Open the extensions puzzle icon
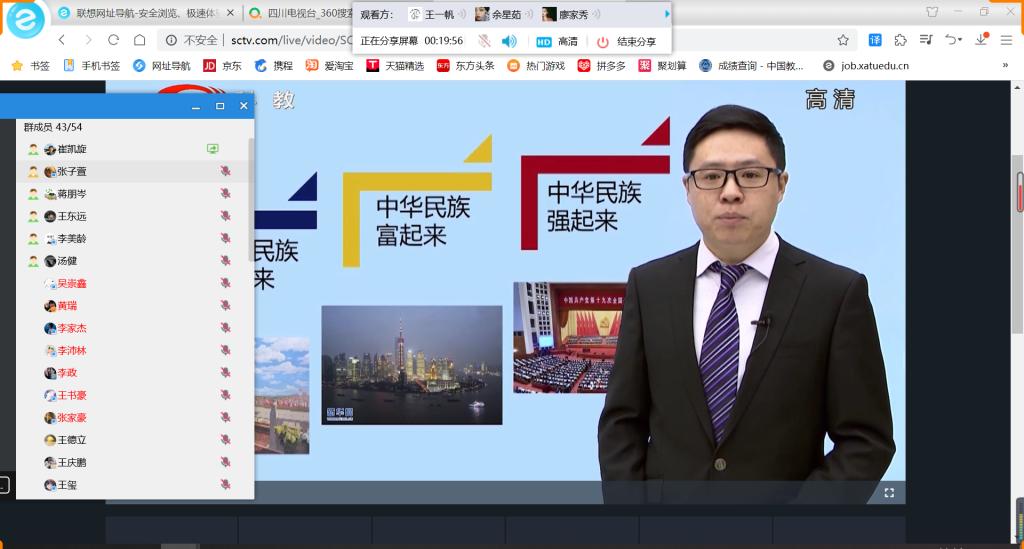The height and width of the screenshot is (549, 1024). [x=901, y=40]
